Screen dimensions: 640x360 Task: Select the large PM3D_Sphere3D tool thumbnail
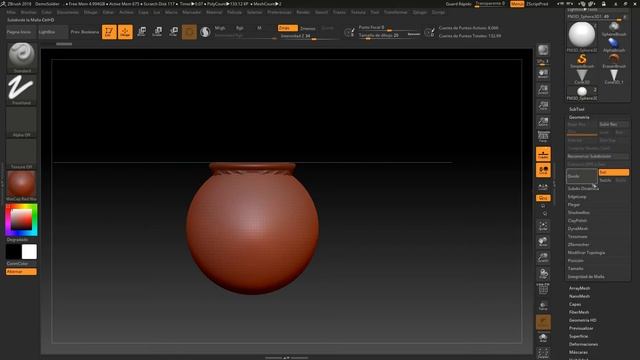(582, 36)
